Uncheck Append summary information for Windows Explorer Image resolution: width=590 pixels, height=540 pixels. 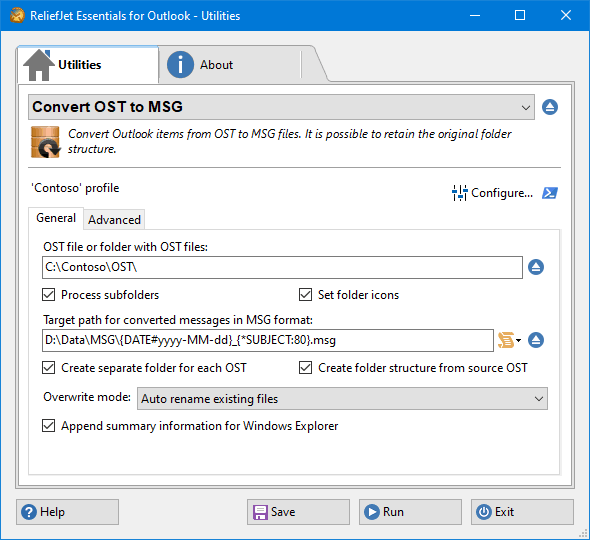pos(49,426)
